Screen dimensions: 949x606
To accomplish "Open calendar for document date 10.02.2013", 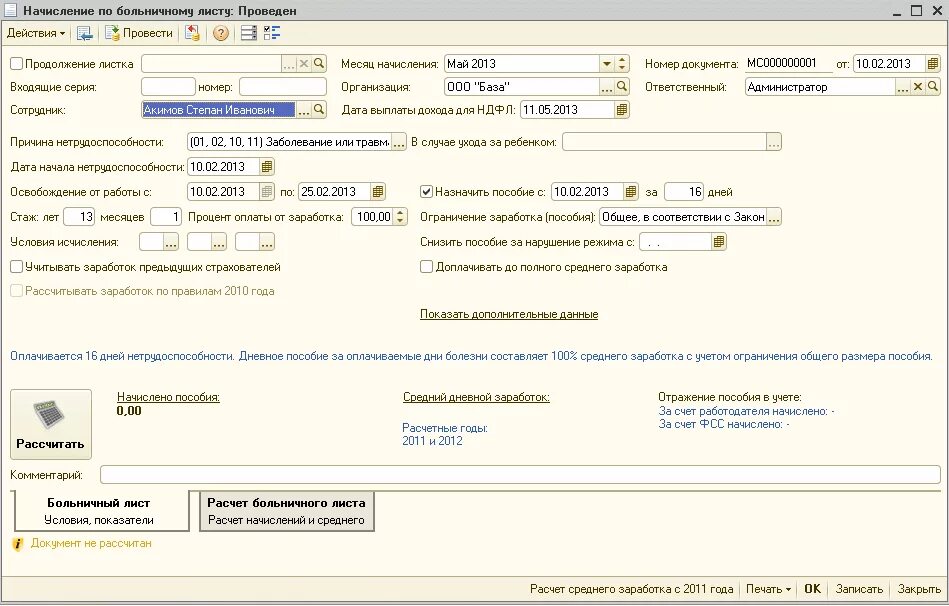I will 933,63.
